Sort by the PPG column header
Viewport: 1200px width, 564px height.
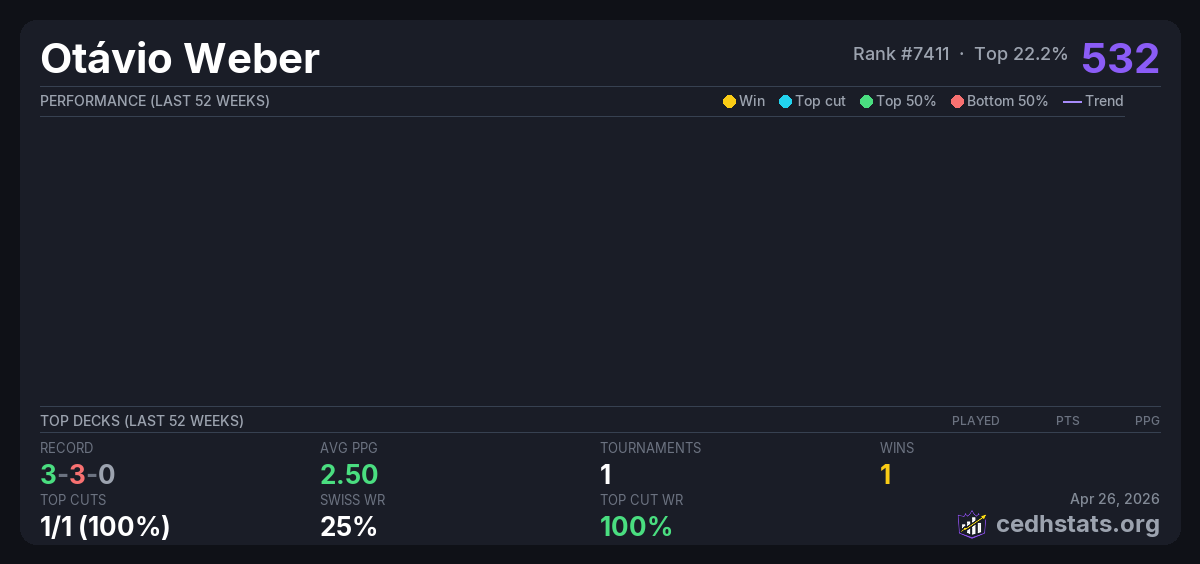click(1147, 421)
